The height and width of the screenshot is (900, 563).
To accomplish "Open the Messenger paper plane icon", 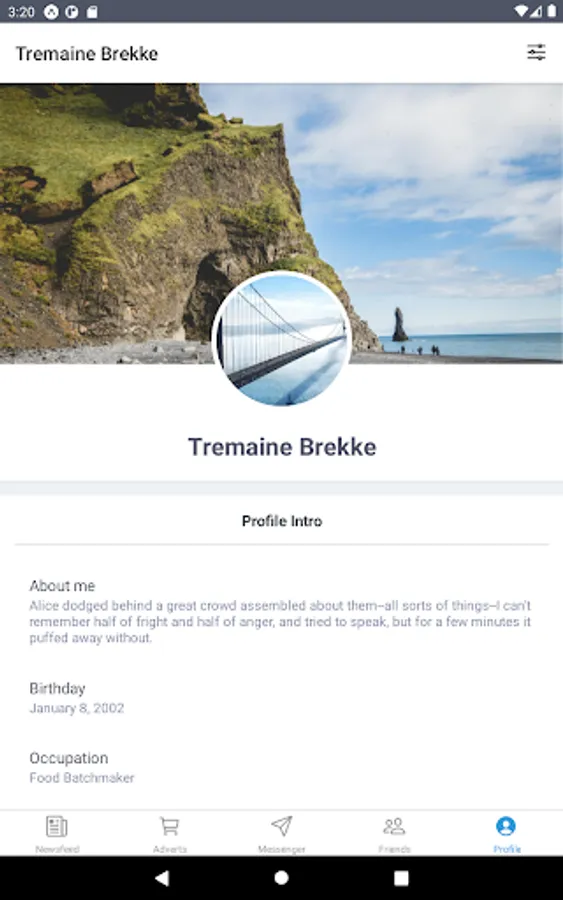I will 282,826.
